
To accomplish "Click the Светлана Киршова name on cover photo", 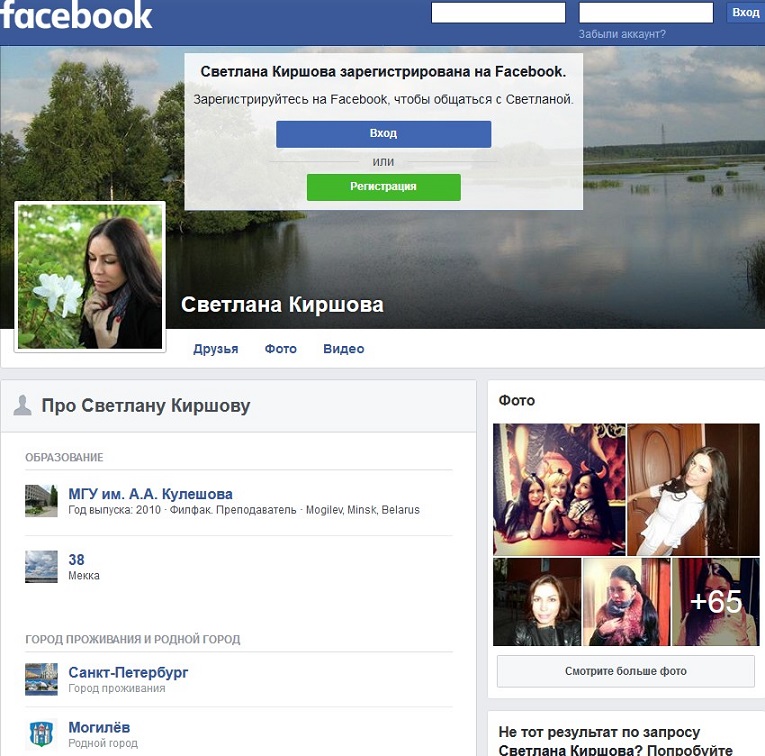I will [282, 305].
